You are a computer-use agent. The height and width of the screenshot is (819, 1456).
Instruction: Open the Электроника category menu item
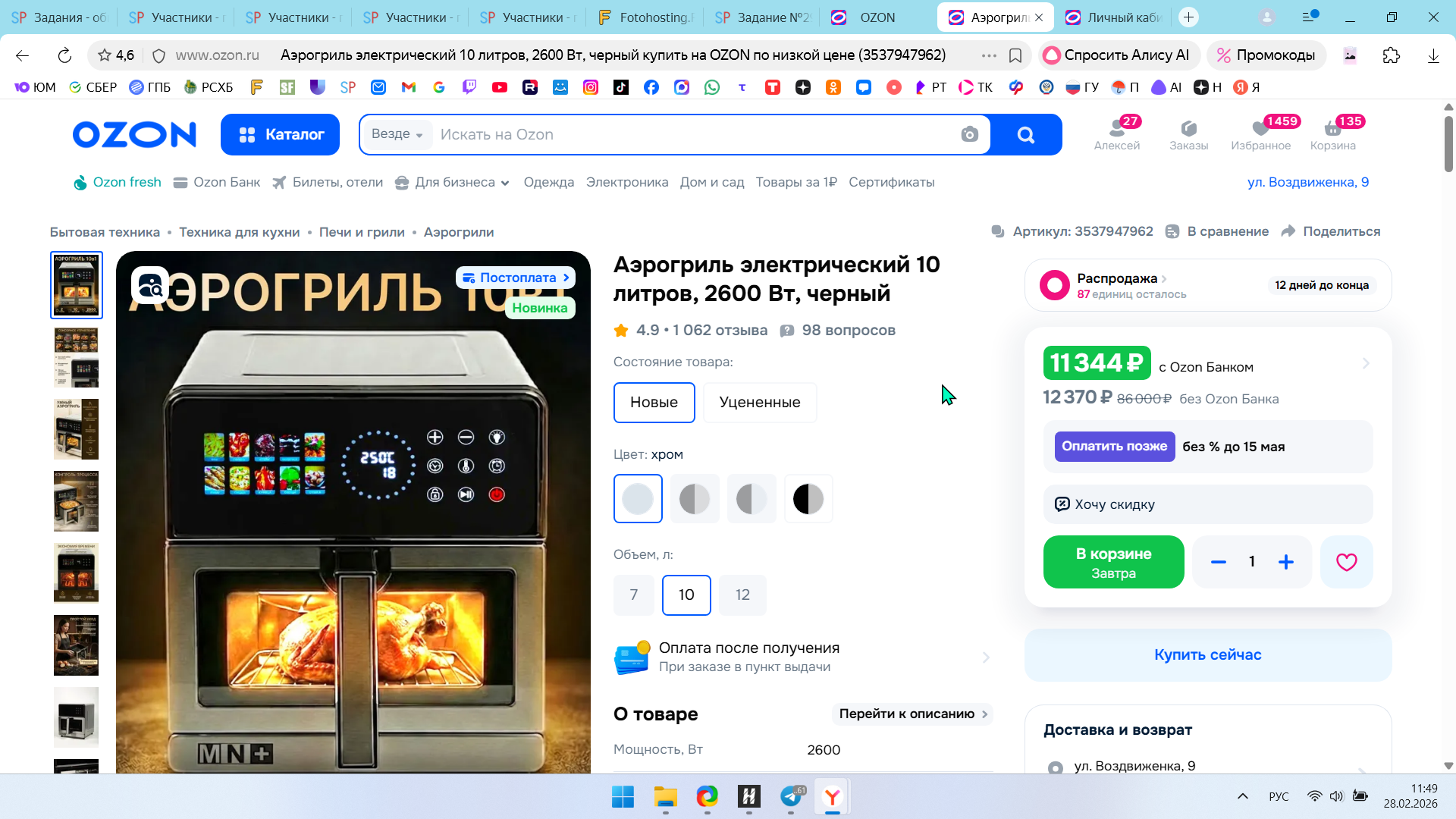[626, 183]
